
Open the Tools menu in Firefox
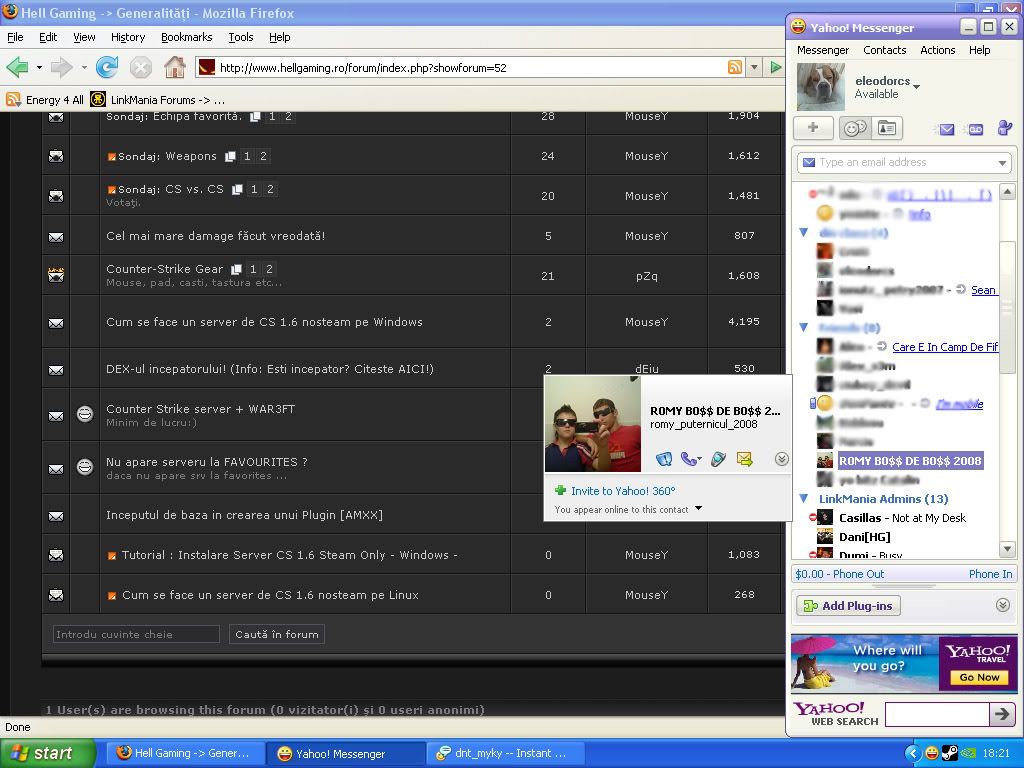point(241,37)
